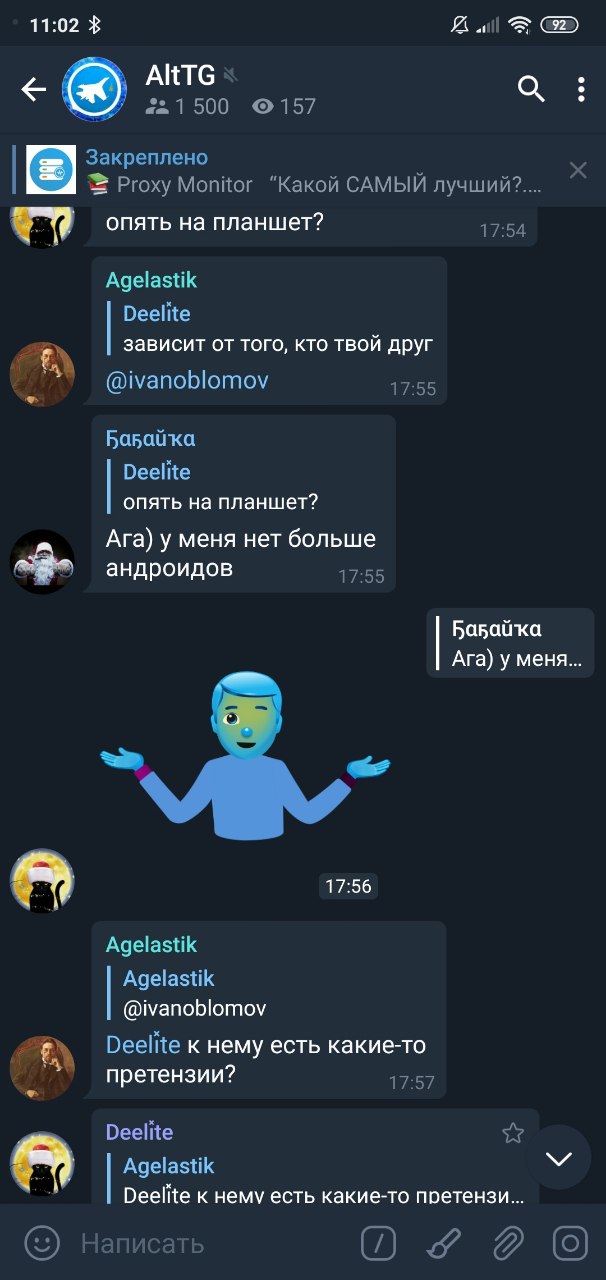Tap the Deelite mention in Agelastik's message
The width and height of the screenshot is (606, 1280).
coord(143,1045)
